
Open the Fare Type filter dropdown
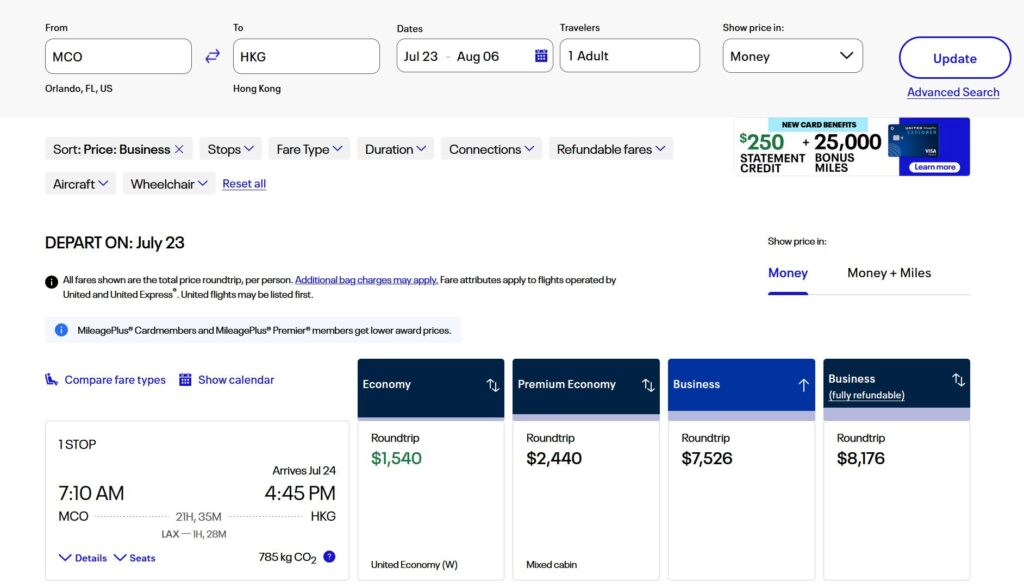(309, 149)
